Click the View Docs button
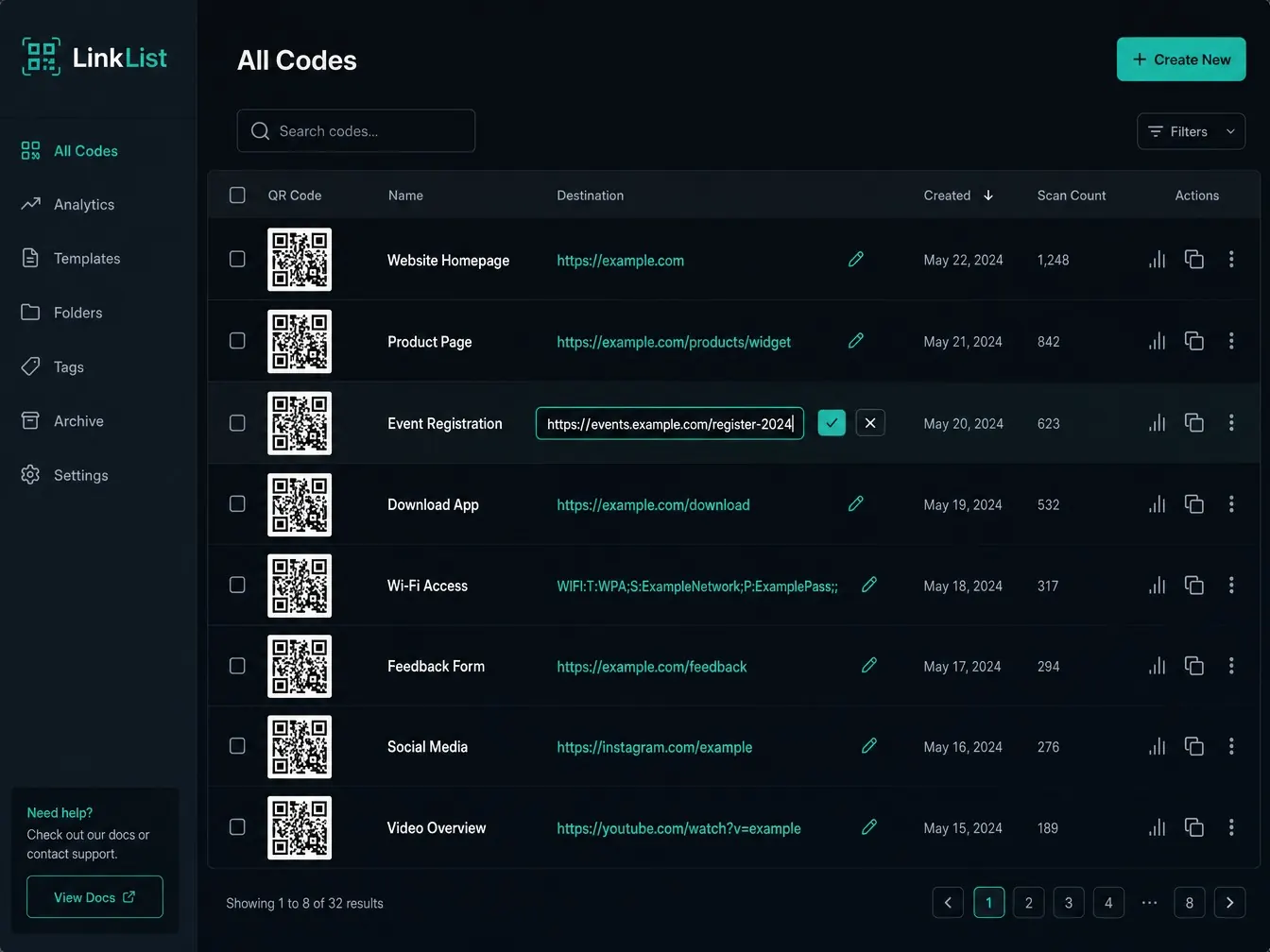Viewport: 1270px width, 952px height. click(94, 897)
